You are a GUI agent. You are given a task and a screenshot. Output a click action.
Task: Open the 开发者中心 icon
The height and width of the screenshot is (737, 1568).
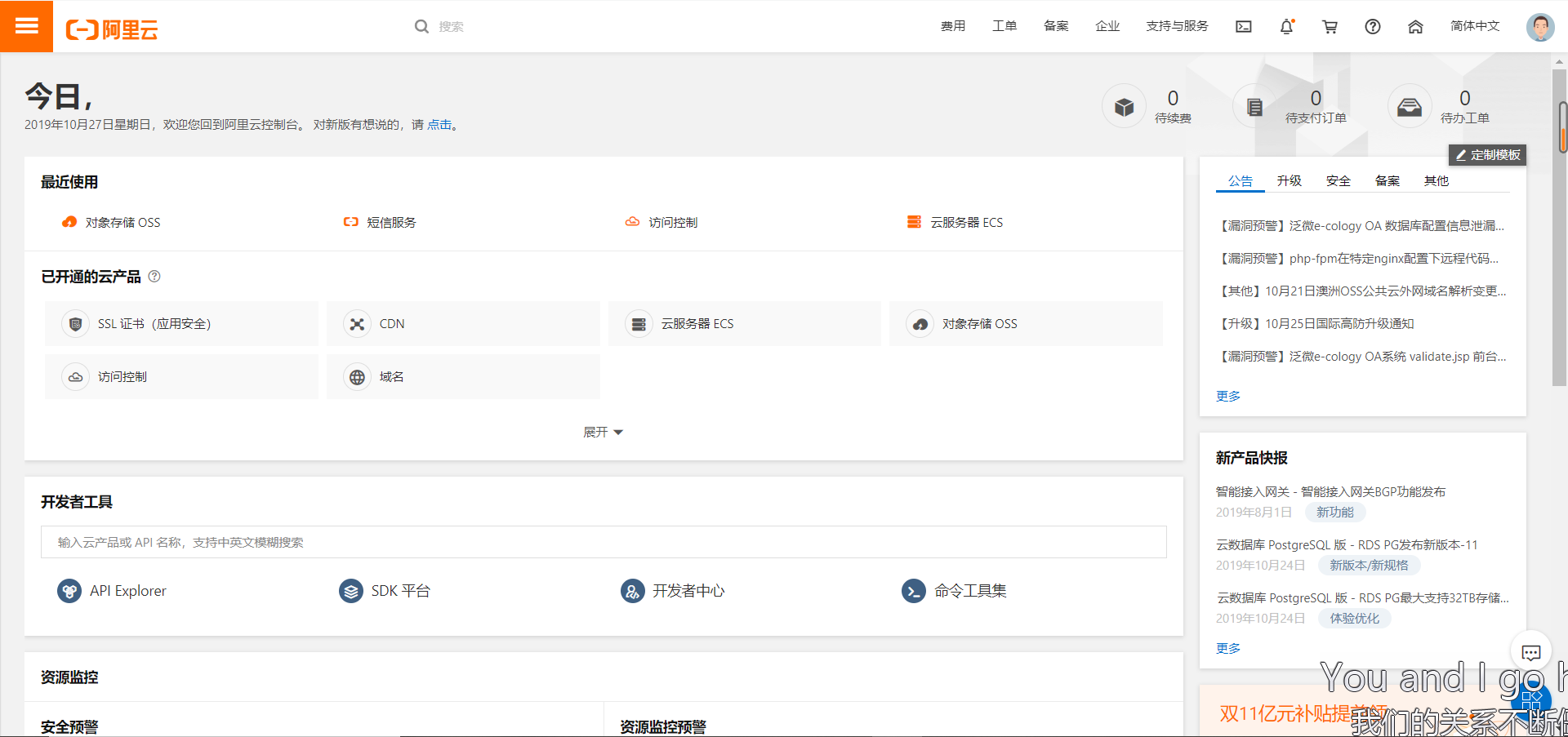(633, 590)
